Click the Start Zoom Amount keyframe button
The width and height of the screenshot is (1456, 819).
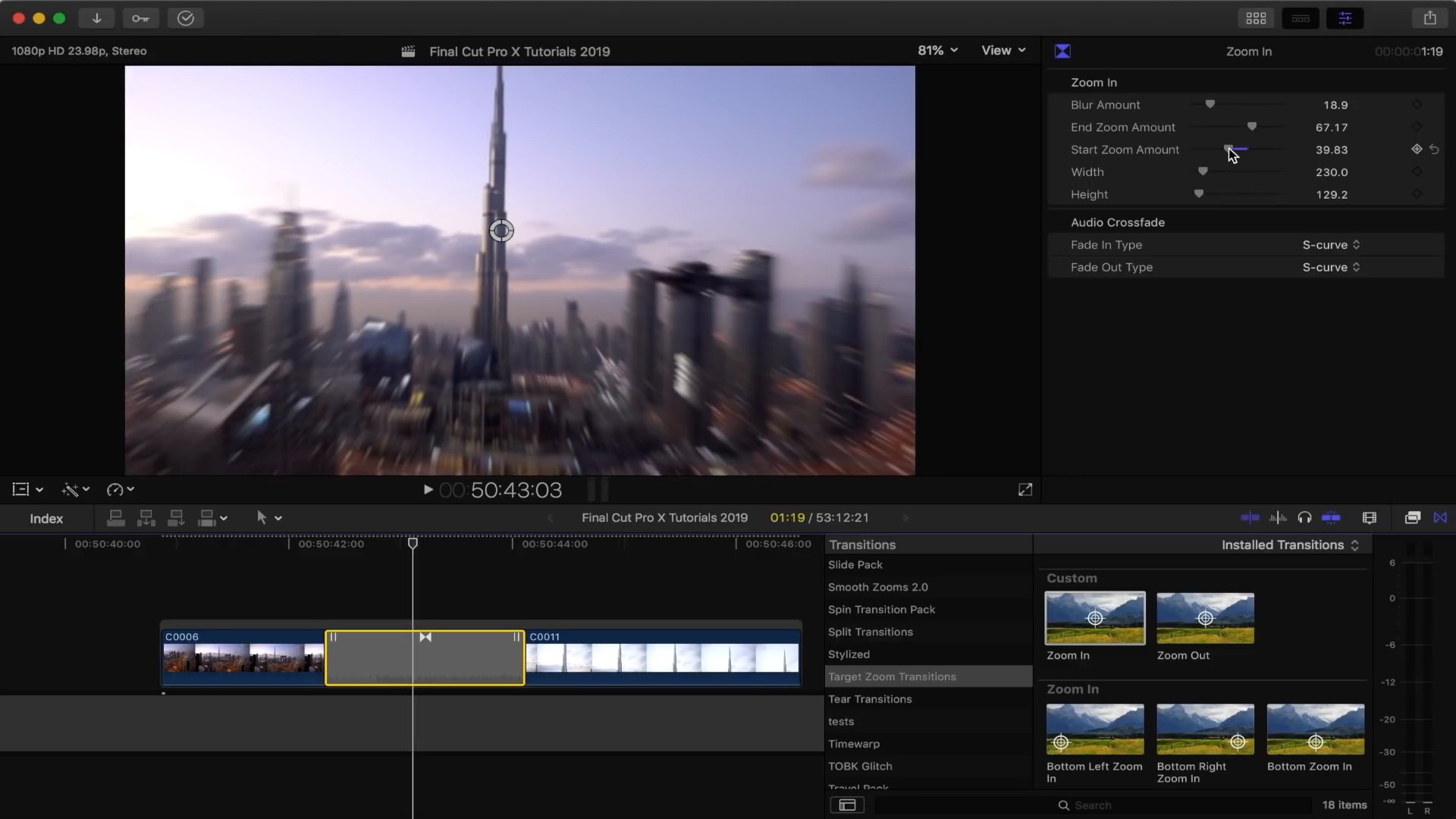click(1417, 149)
